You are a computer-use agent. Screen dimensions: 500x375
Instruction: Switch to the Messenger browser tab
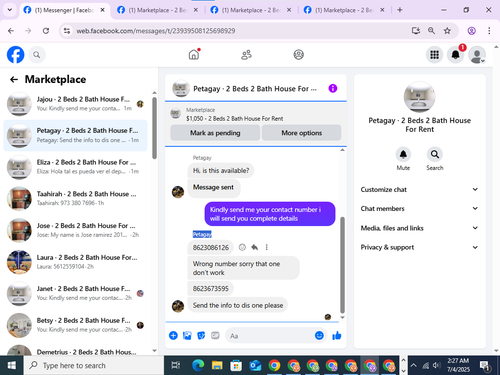64,10
